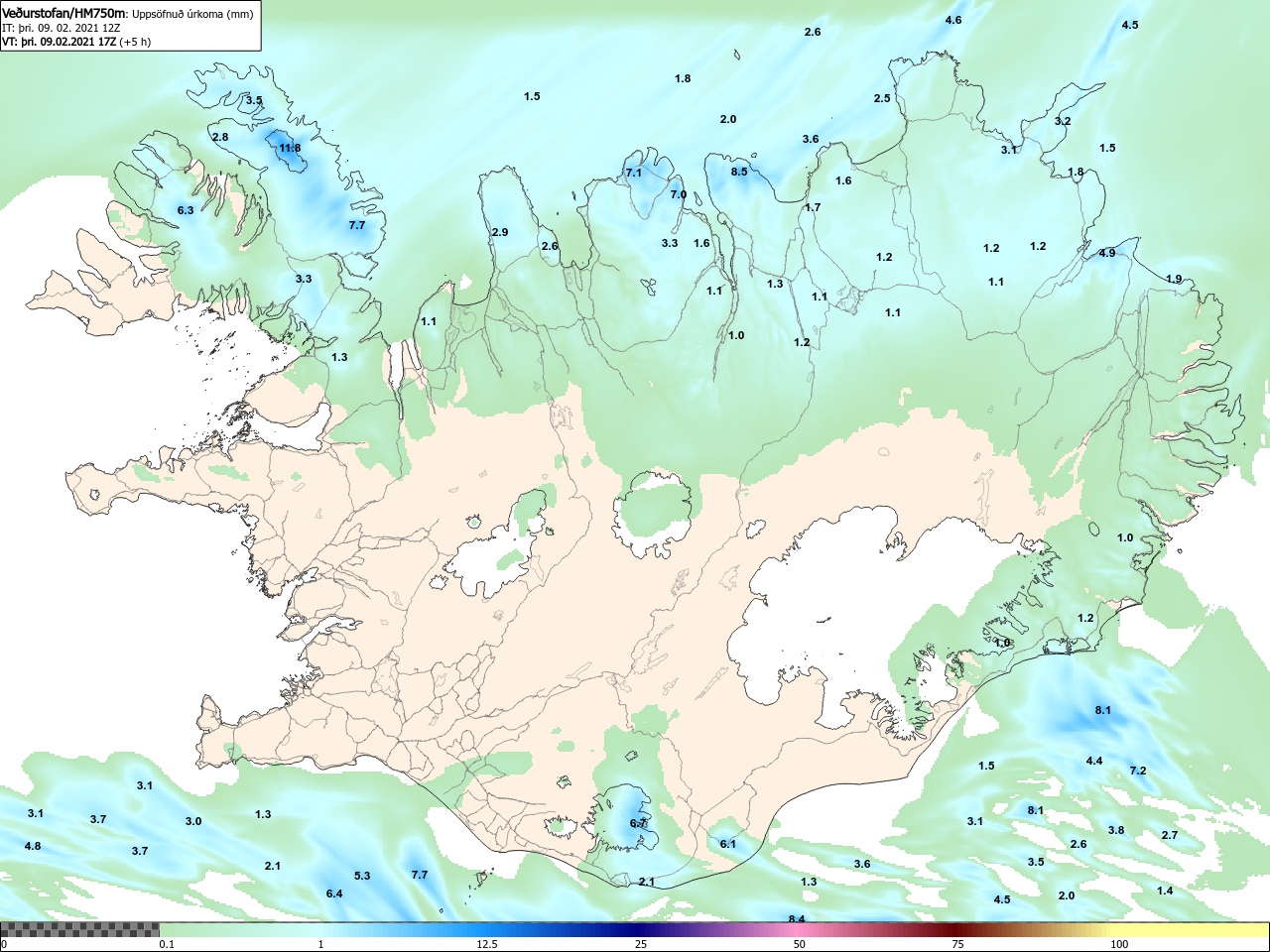Click the 6.3 value on the map
The width and height of the screenshot is (1270, 952).
186,210
